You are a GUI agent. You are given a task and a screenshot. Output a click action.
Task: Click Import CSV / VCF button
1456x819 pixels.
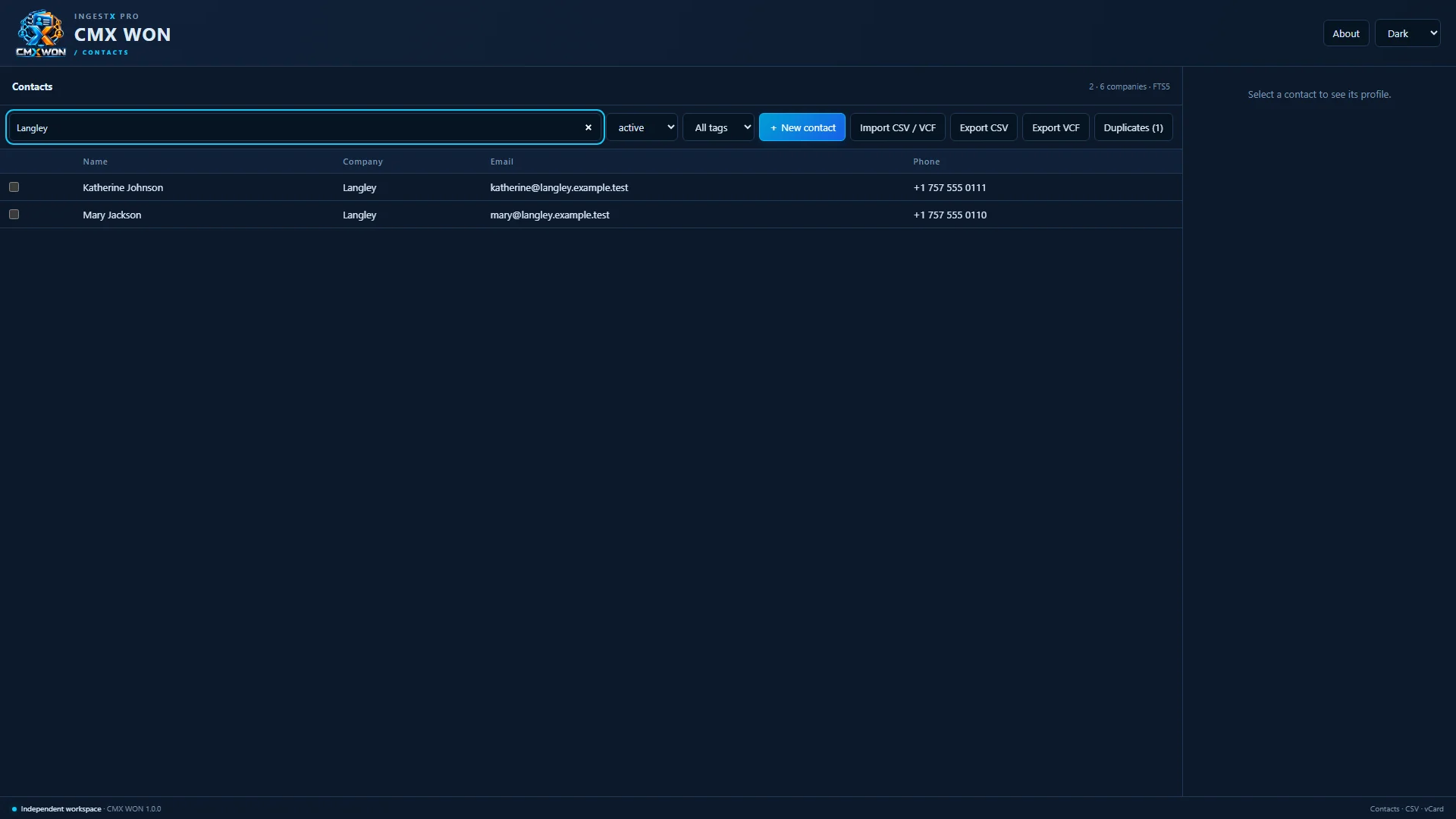pos(898,127)
